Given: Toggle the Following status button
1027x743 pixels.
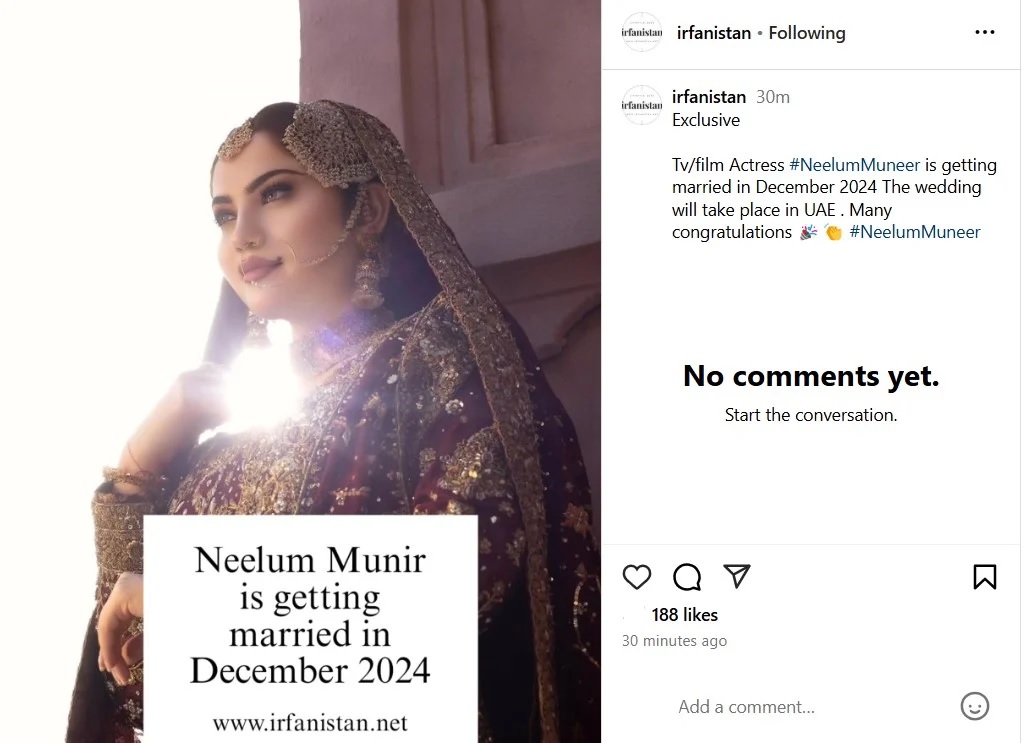Looking at the screenshot, I should point(807,33).
